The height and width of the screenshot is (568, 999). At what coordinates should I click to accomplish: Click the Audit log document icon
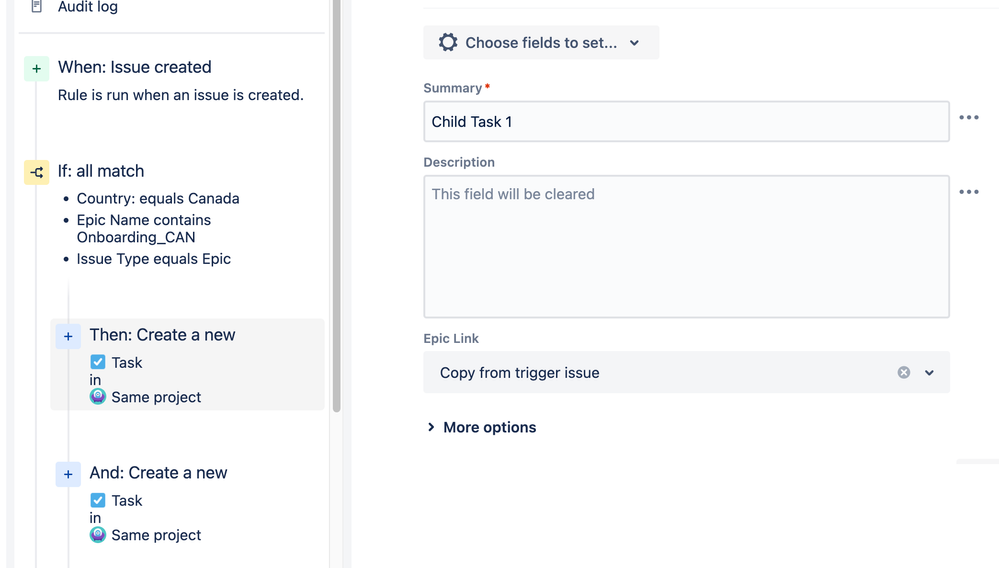tap(37, 7)
